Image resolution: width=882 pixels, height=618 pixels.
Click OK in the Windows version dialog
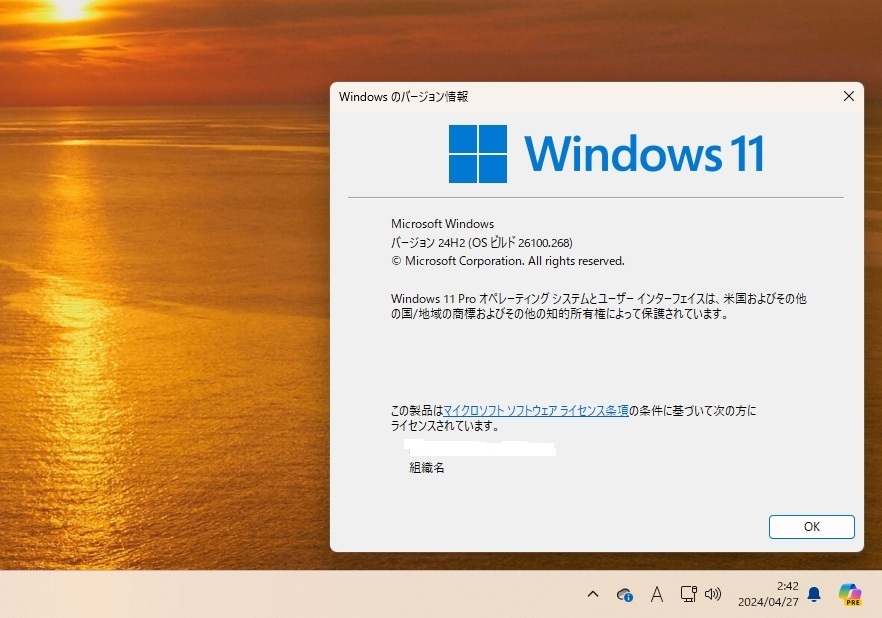click(x=811, y=527)
